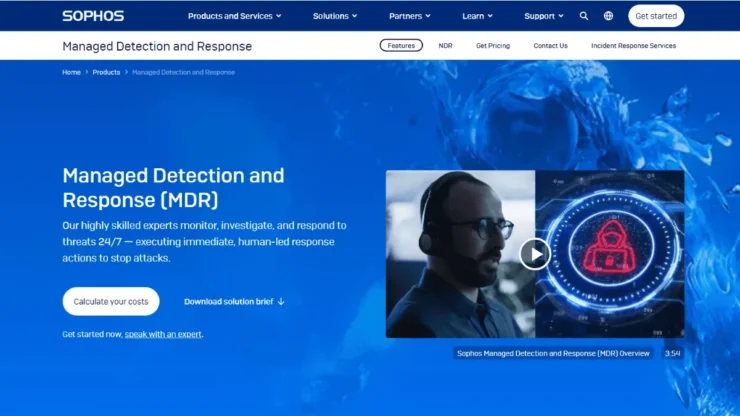Viewport: 740px width, 416px height.
Task: Expand the Partners menu
Action: tap(410, 16)
